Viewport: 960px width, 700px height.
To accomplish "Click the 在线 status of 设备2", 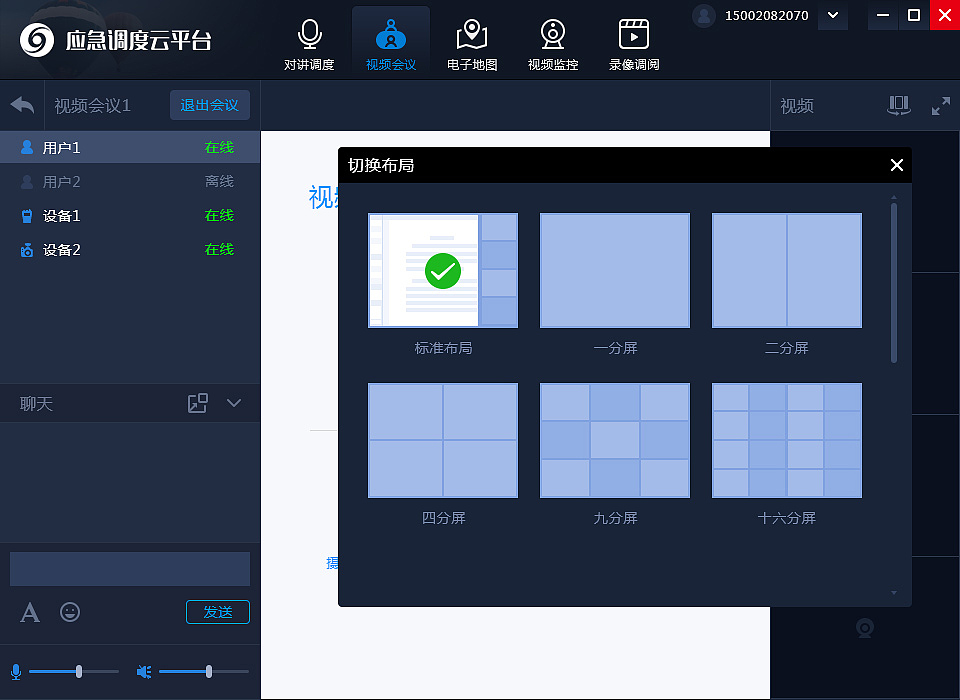I will (219, 249).
